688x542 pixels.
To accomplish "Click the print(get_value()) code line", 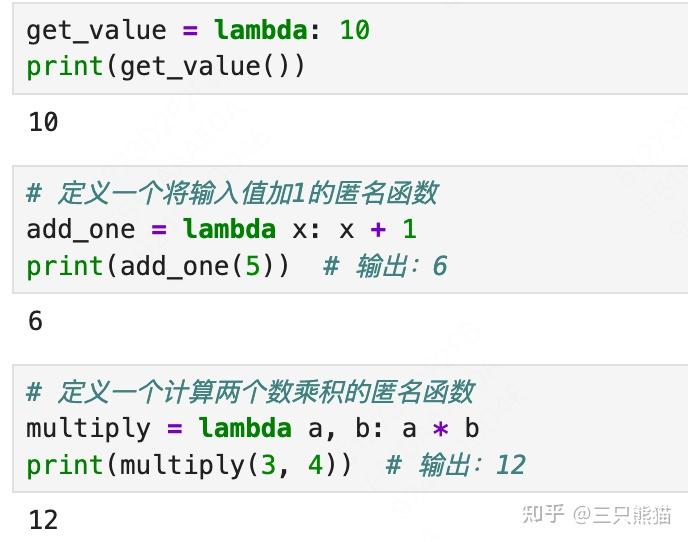I will tap(165, 66).
